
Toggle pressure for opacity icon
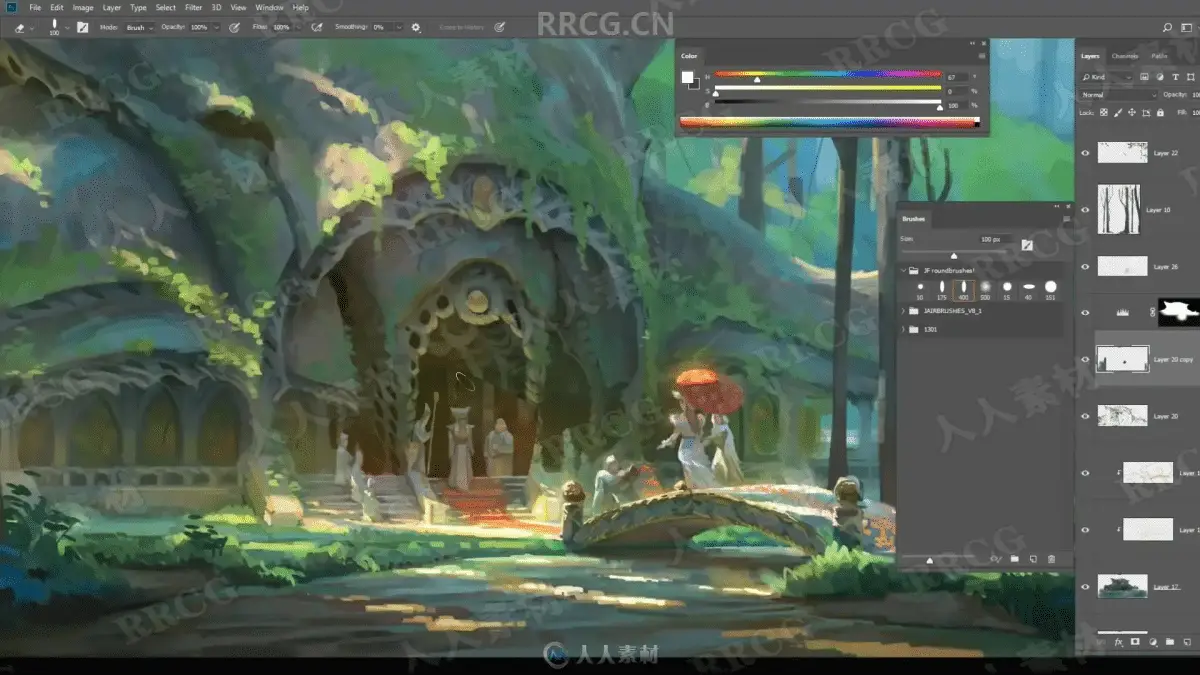pyautogui.click(x=233, y=27)
